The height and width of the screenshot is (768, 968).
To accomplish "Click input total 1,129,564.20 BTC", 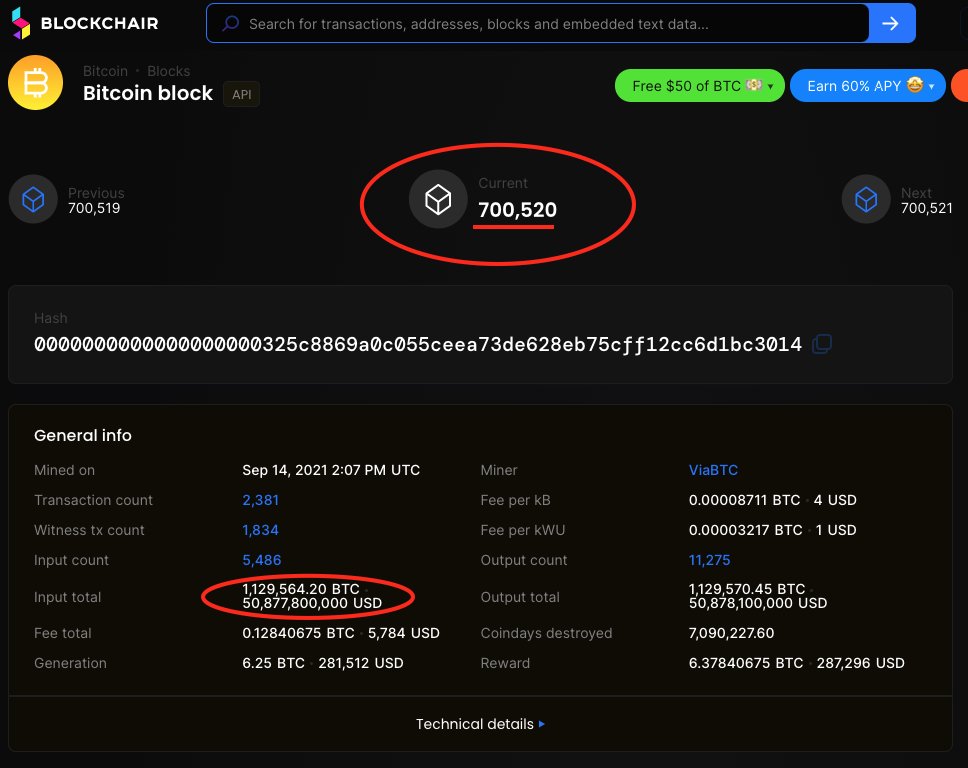I will tap(301, 589).
